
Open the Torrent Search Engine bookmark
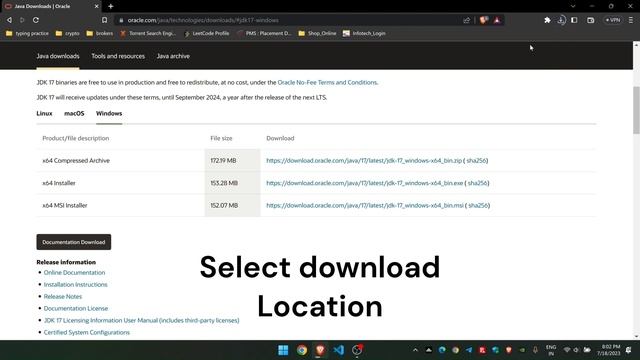(x=148, y=33)
